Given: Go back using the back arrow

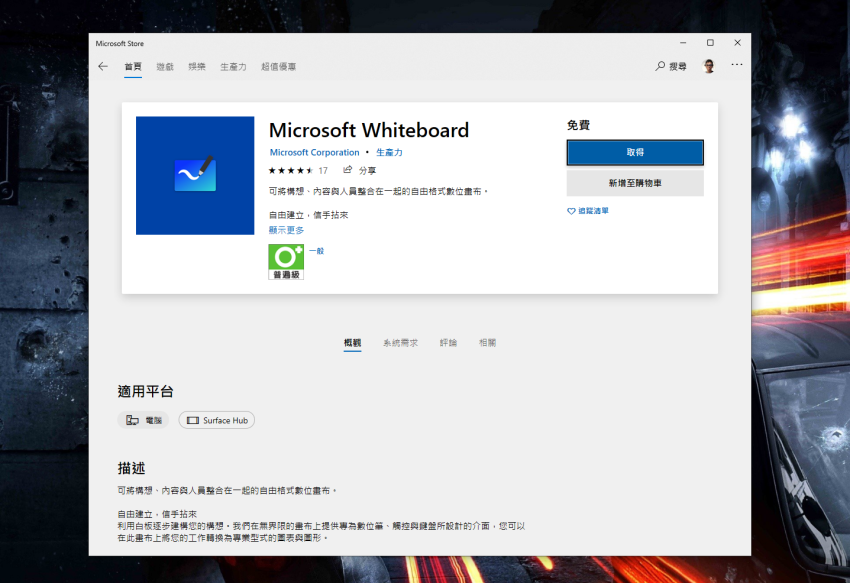Looking at the screenshot, I should coord(103,67).
